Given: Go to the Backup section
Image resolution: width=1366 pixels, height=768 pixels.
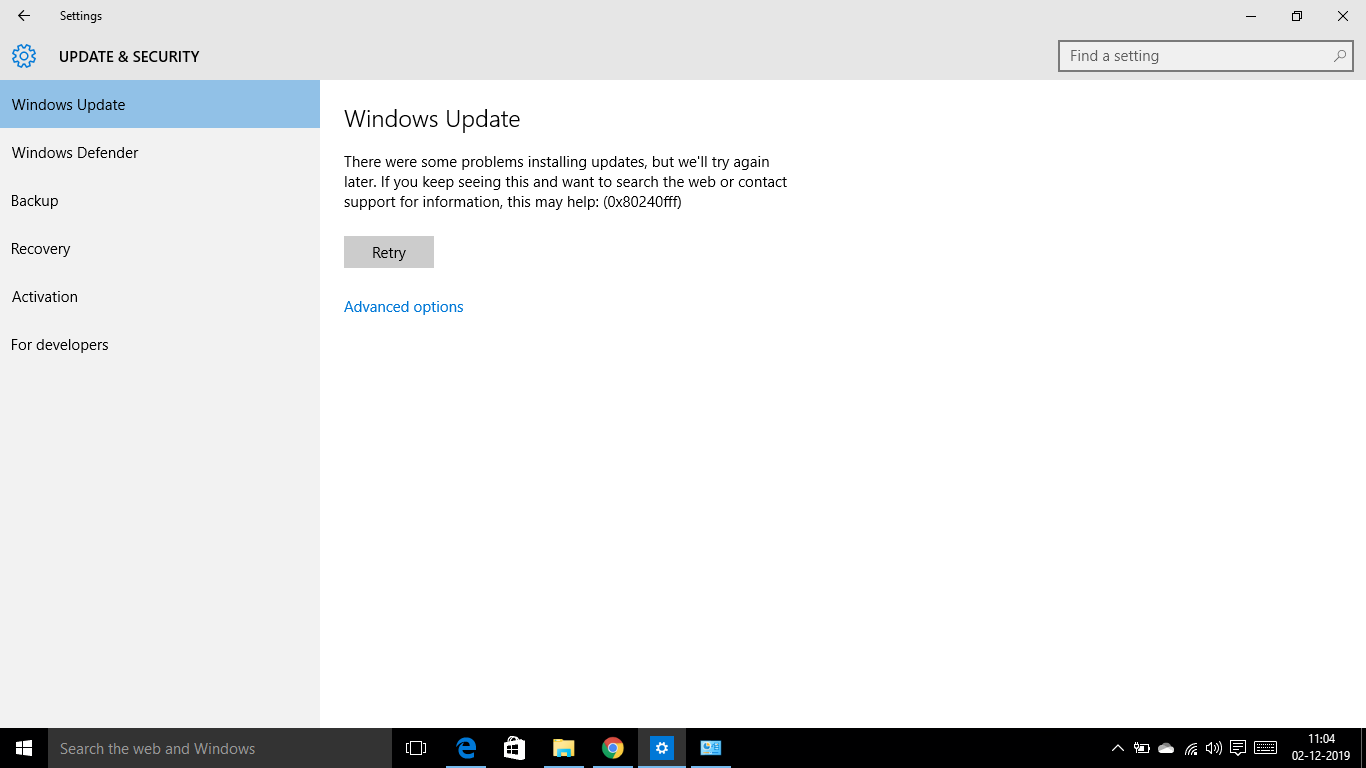Looking at the screenshot, I should [160, 200].
